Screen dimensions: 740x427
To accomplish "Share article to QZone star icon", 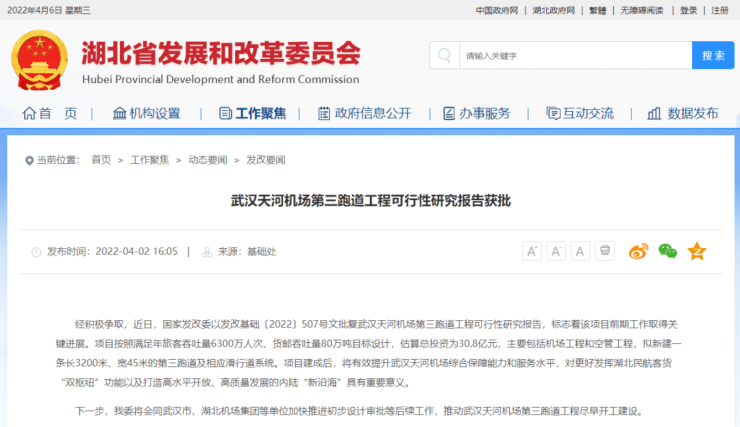I will (x=697, y=251).
